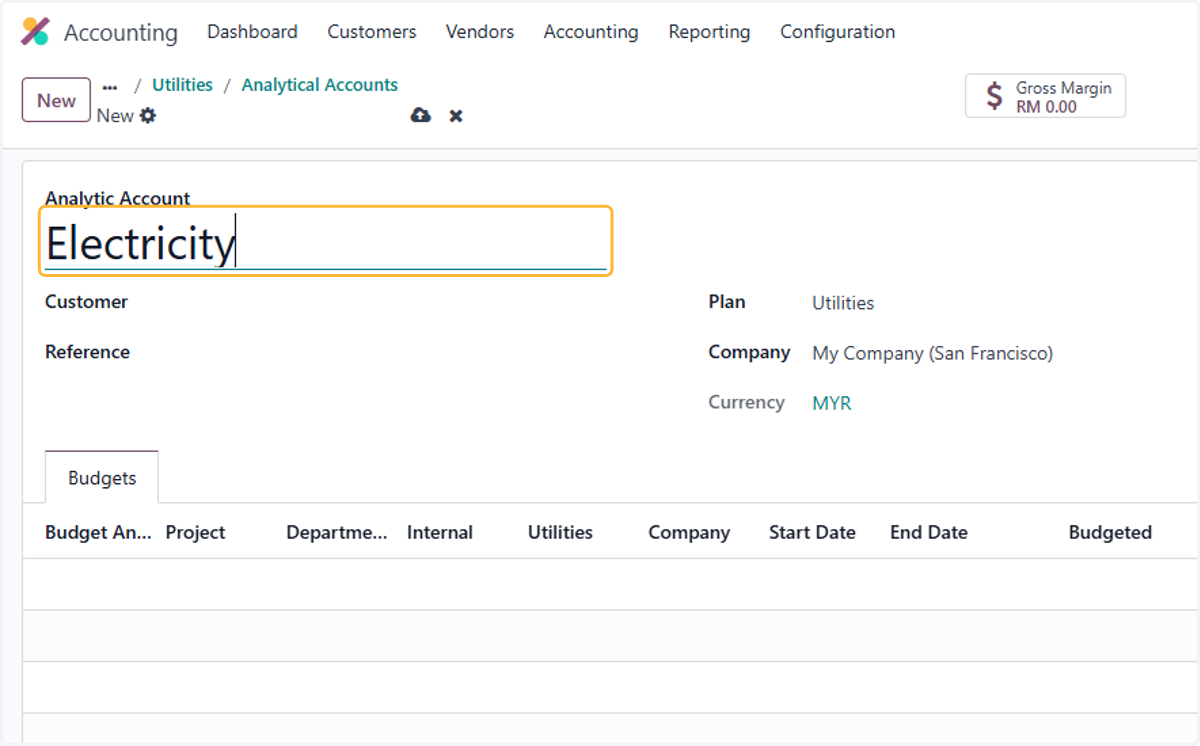Go to Analytical Accounts breadcrumb link
Viewport: 1200px width, 746px height.
tap(320, 85)
